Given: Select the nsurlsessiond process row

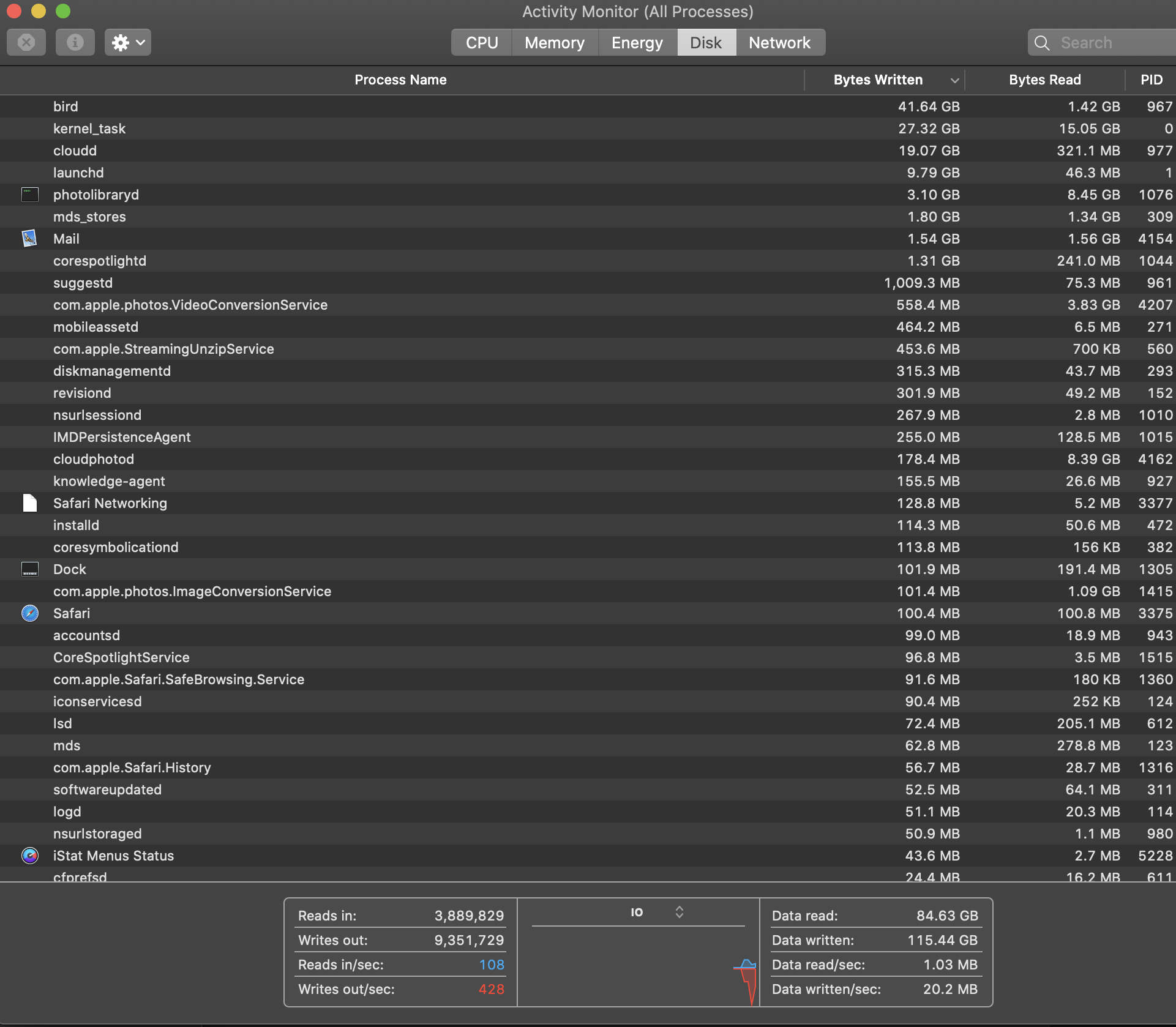Looking at the screenshot, I should (588, 415).
